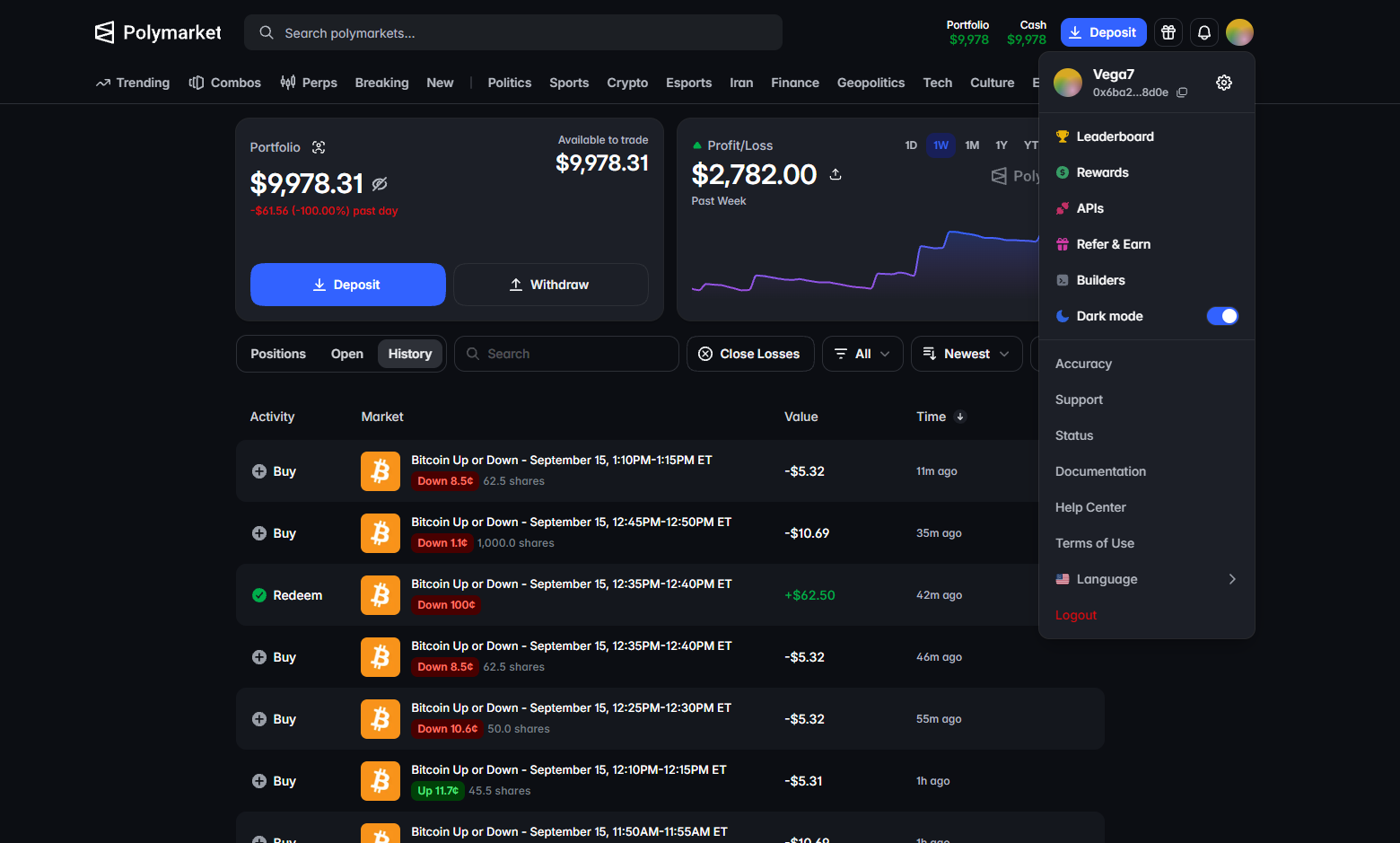Open the Perps category
This screenshot has width=1400, height=843.
coord(309,83)
